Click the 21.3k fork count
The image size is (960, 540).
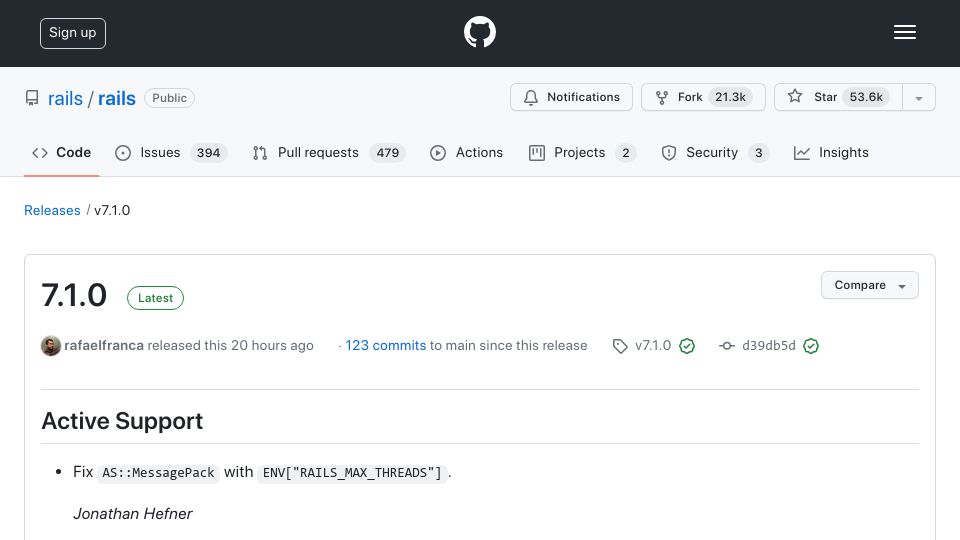[x=730, y=97]
